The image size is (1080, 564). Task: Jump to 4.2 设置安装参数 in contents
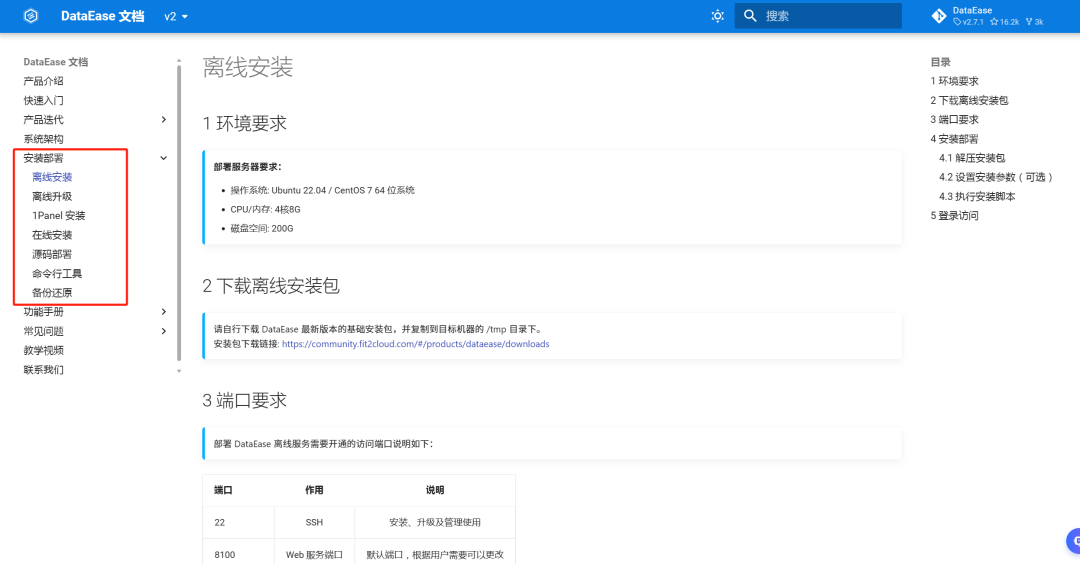pyautogui.click(x=996, y=177)
